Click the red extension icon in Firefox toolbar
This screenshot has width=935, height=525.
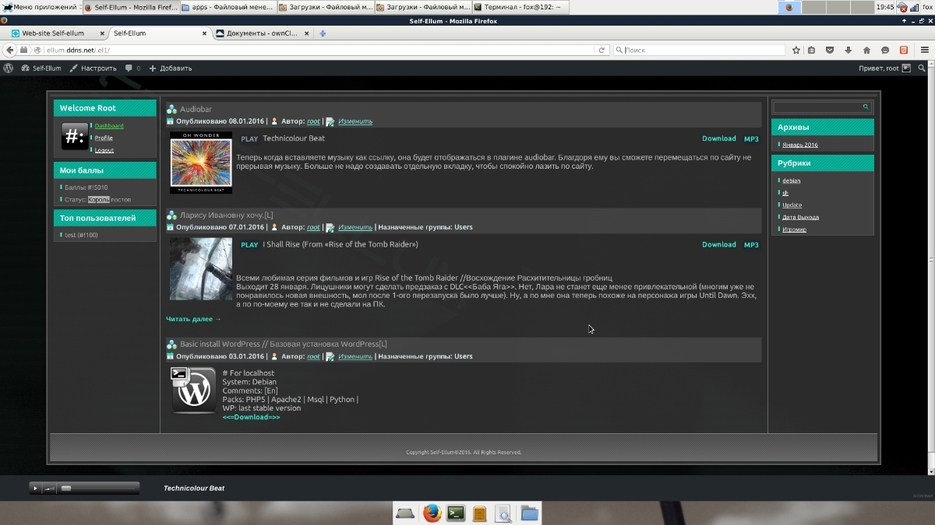pos(904,50)
